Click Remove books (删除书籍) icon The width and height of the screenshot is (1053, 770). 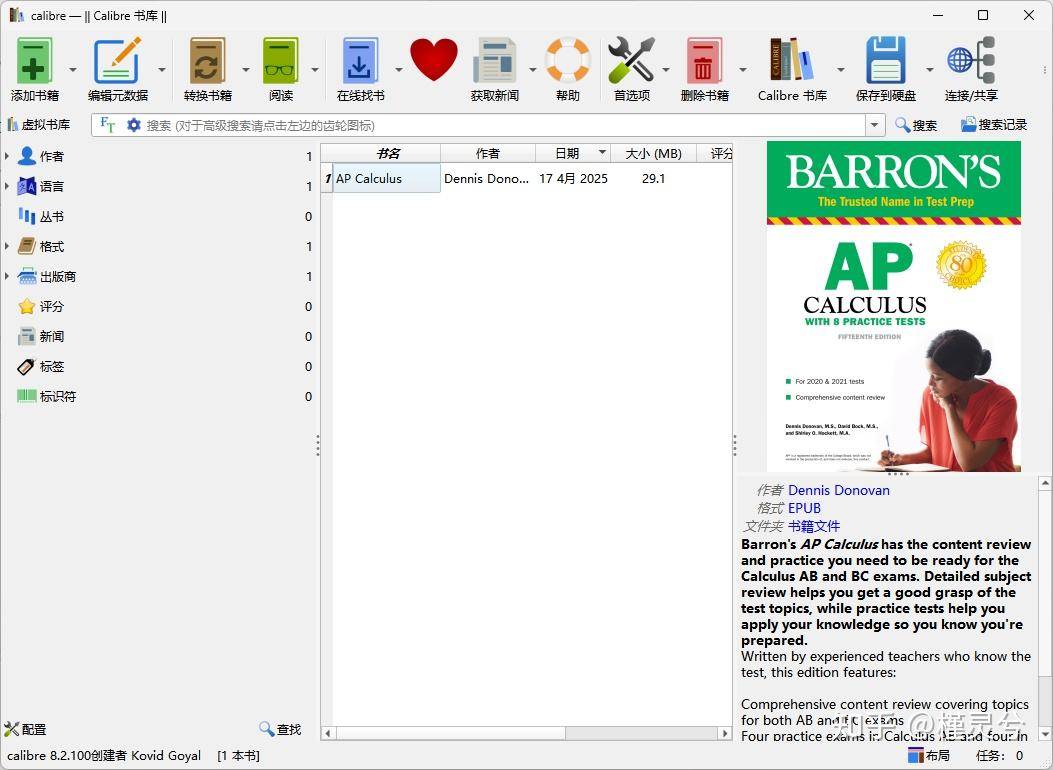tap(704, 62)
